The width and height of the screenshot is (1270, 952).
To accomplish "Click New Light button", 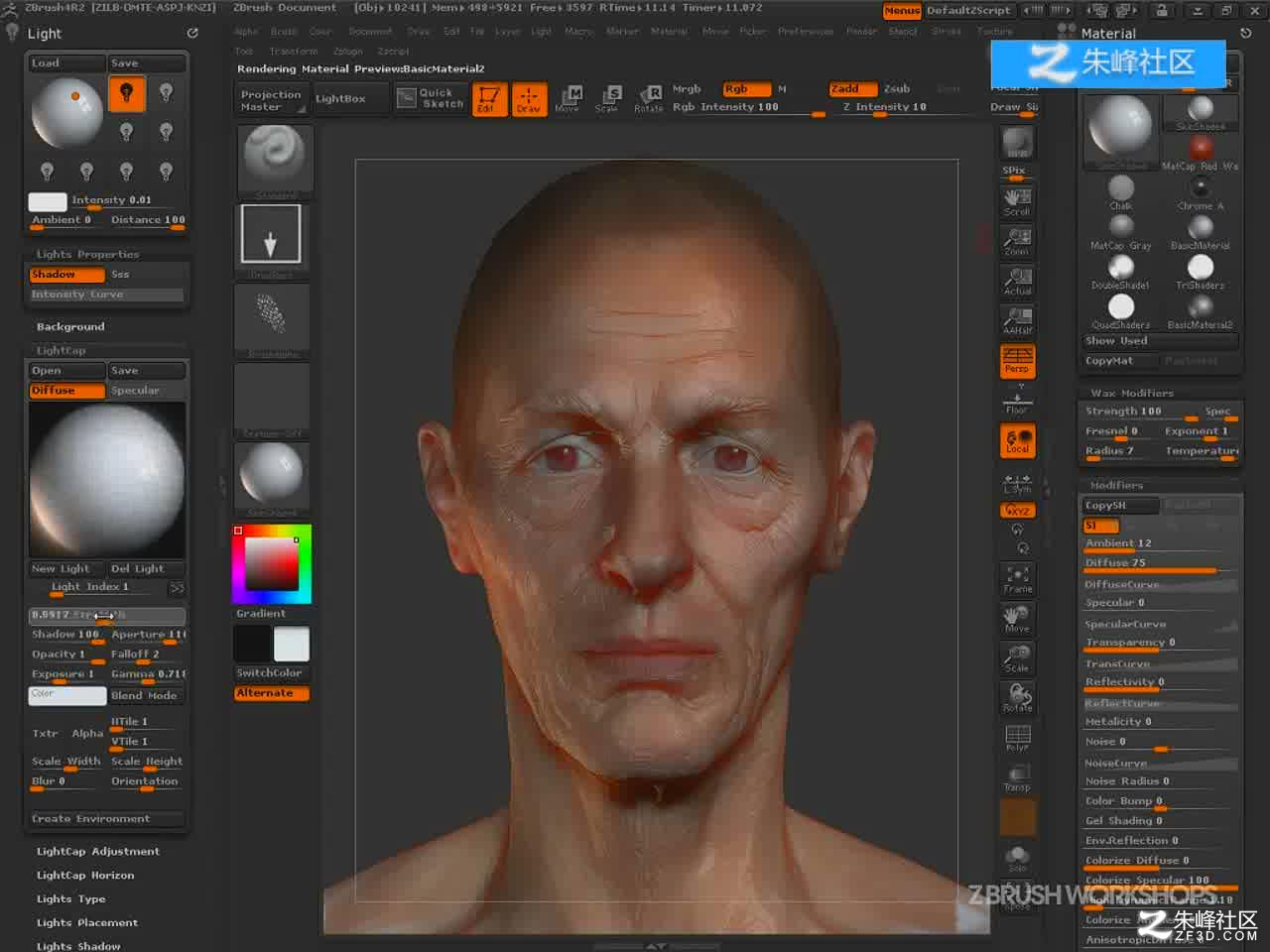I will (66, 568).
